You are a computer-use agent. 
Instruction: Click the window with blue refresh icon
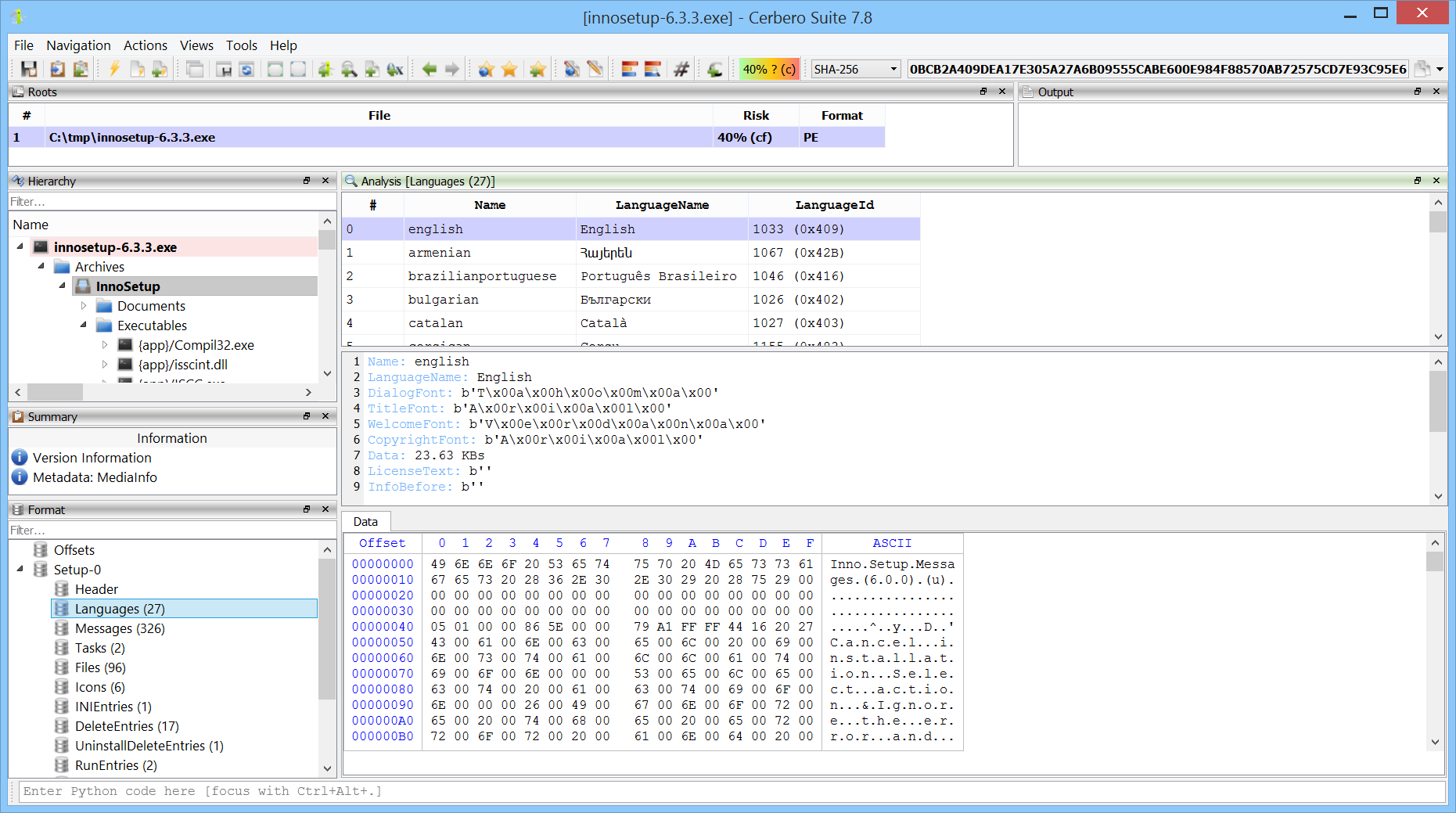coord(246,69)
